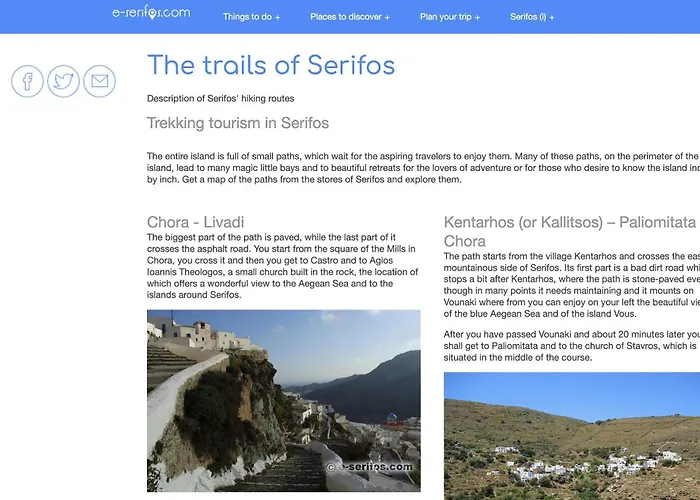Expand the Things to do menu

click(x=251, y=17)
